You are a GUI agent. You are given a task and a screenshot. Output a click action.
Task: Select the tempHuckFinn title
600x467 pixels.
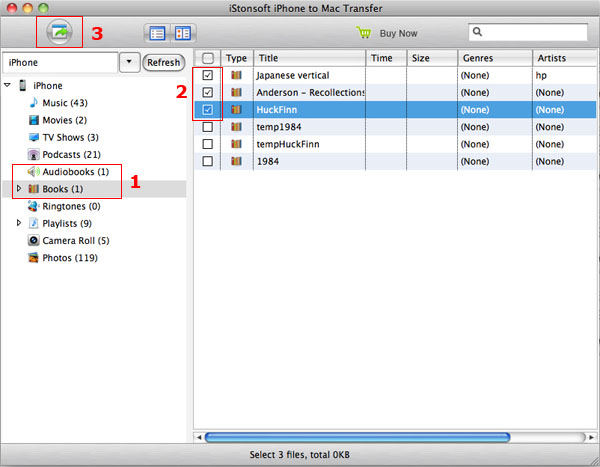click(x=288, y=144)
